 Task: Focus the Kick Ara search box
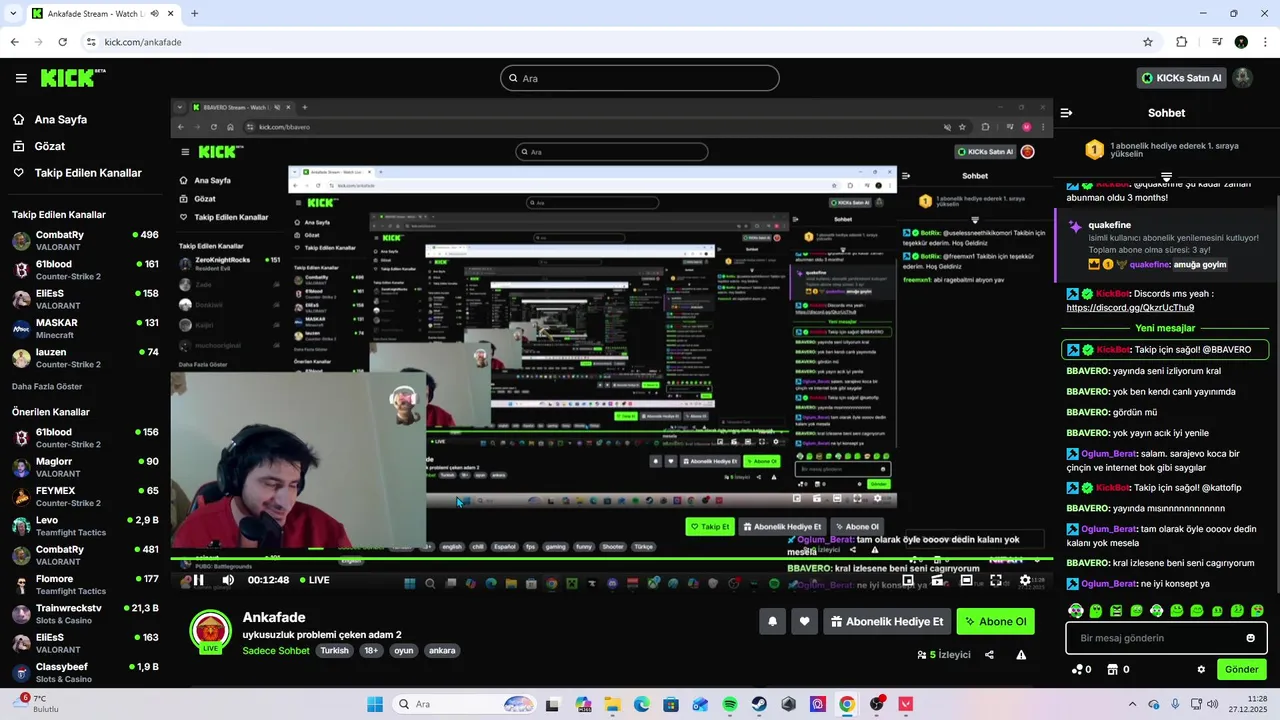640,78
